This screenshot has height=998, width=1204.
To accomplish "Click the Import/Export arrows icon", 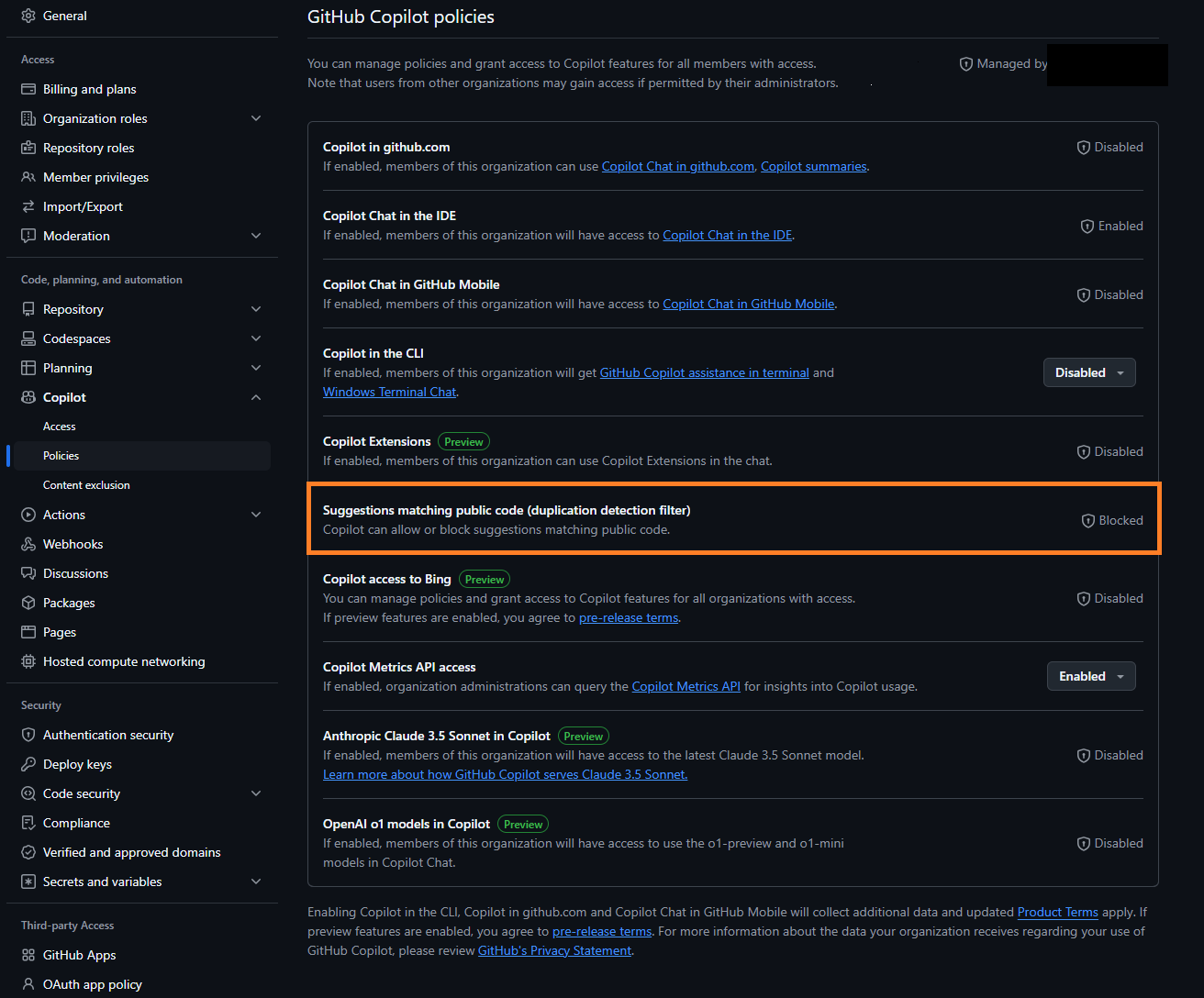I will [x=28, y=206].
